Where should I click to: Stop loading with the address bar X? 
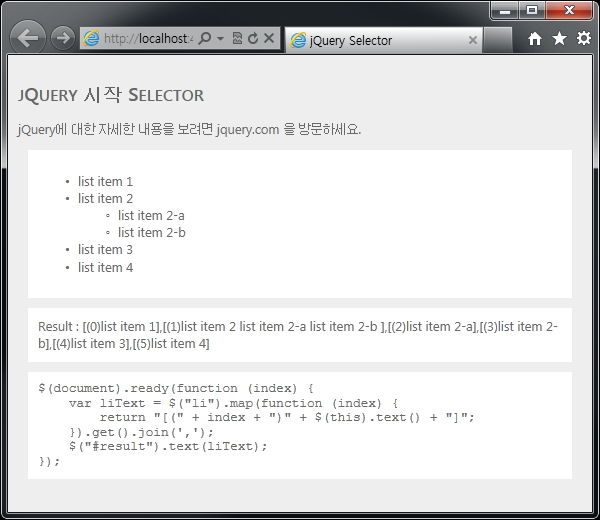[269, 38]
